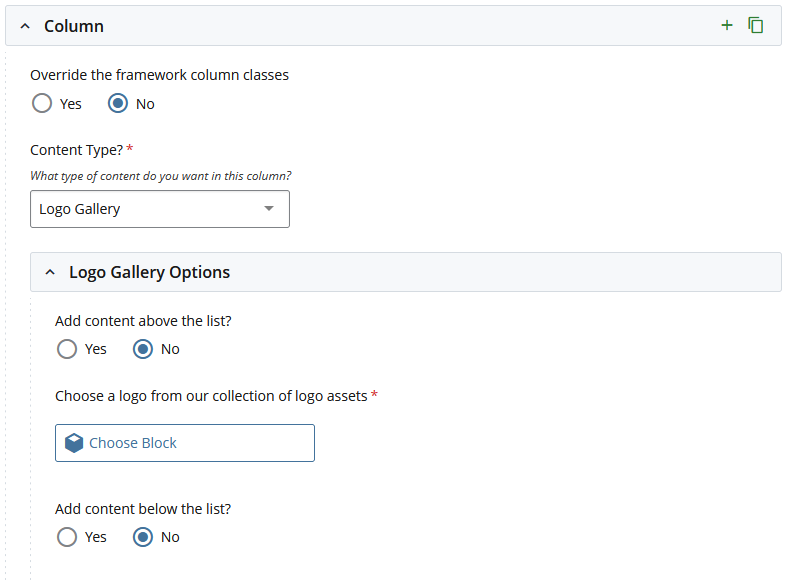This screenshot has height=580, width=786.
Task: Enable Yes for add content below list
Action: pyautogui.click(x=67, y=537)
